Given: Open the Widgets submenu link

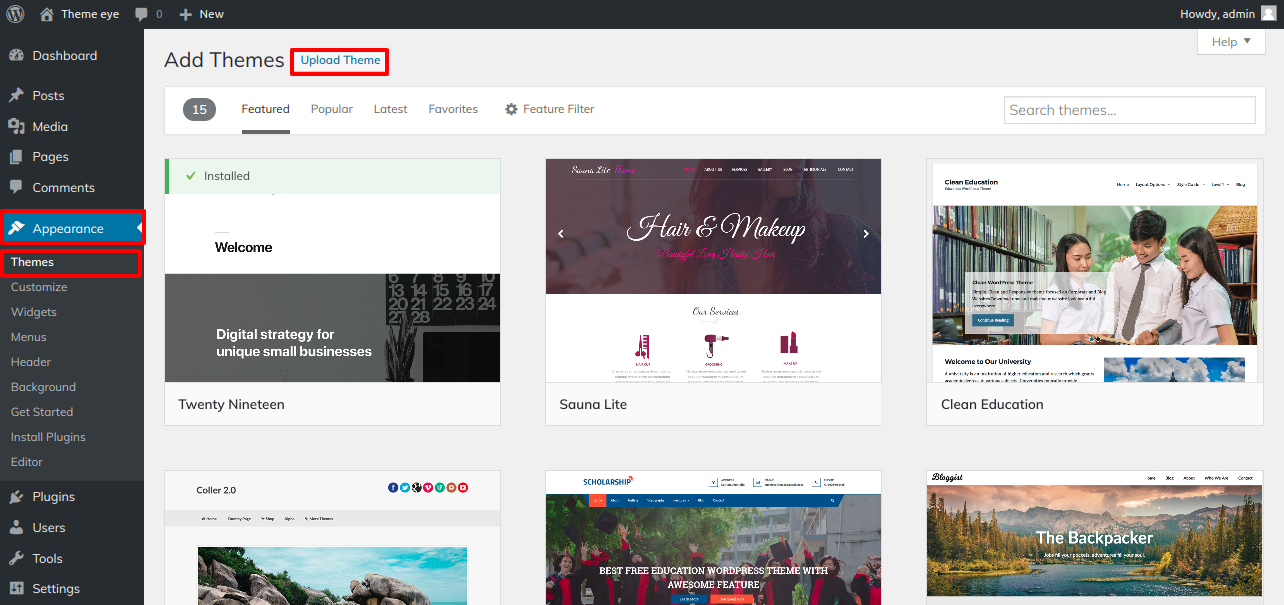Looking at the screenshot, I should (34, 312).
